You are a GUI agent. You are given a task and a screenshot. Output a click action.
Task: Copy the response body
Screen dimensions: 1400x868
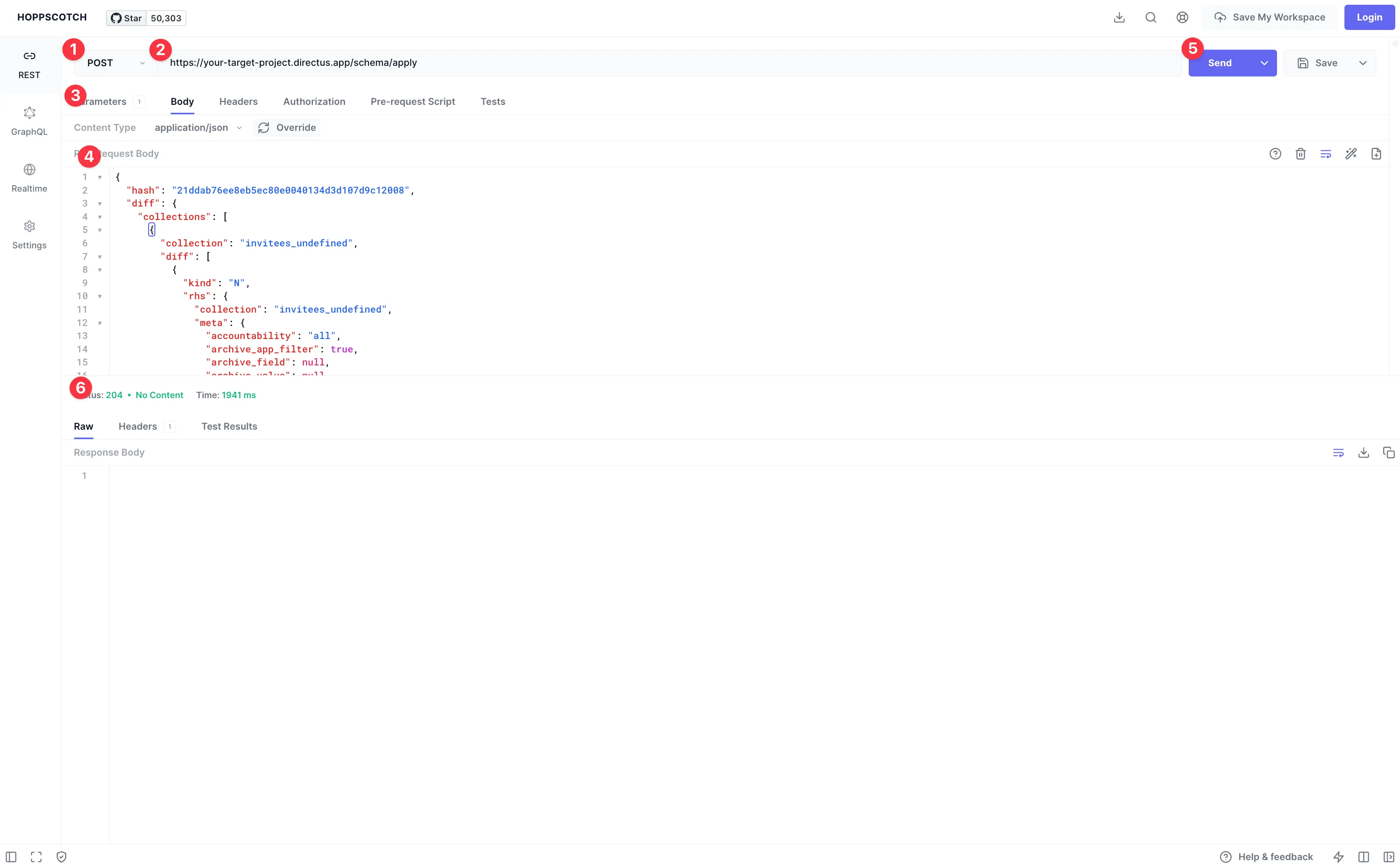[1389, 453]
